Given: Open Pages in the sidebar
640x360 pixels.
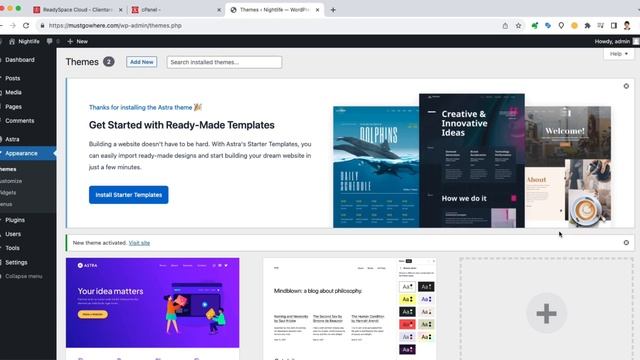Looking at the screenshot, I should pos(13,107).
